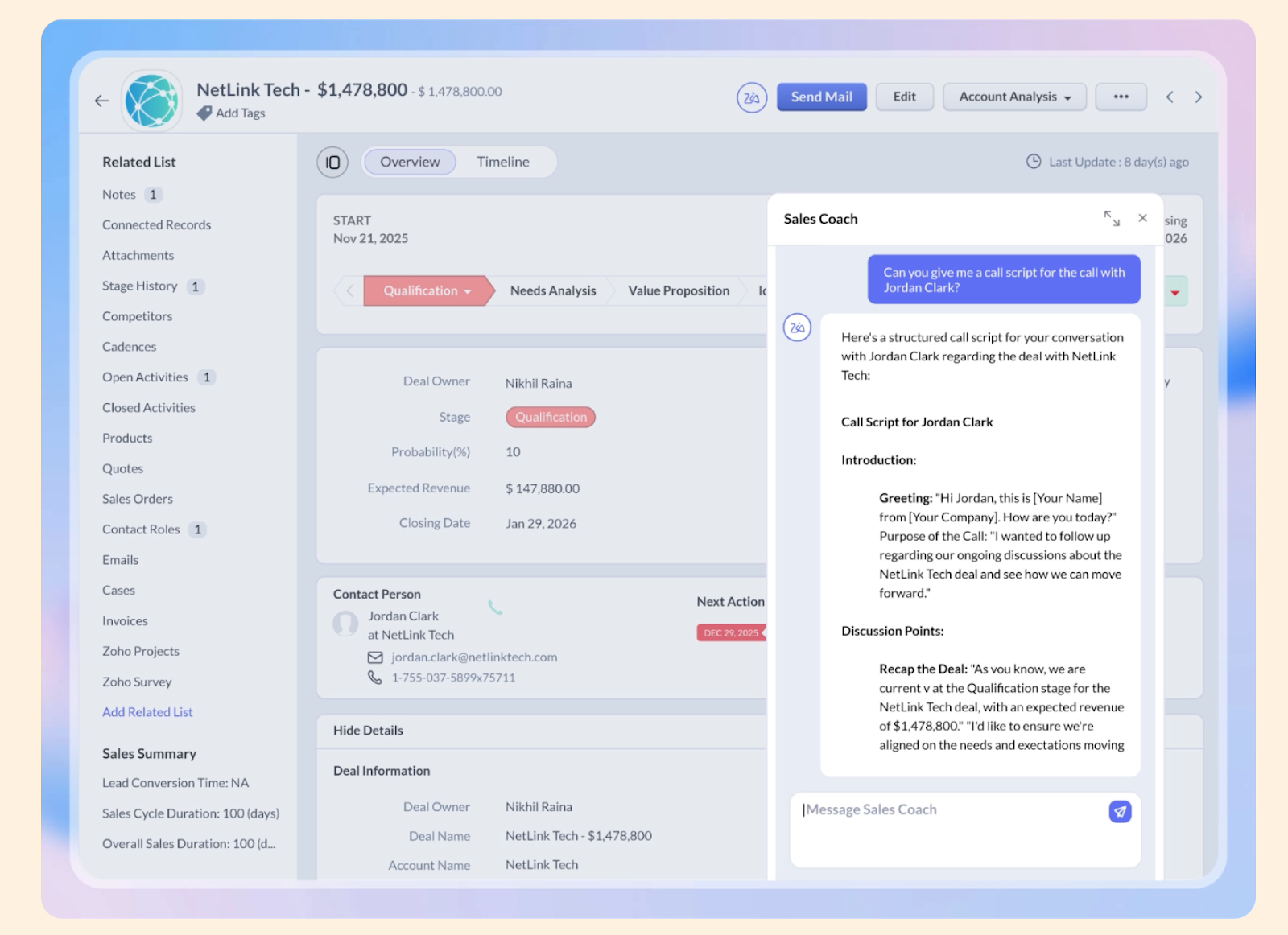Select the Needs Analysis stage
Viewport: 1288px width, 935px height.
click(553, 290)
